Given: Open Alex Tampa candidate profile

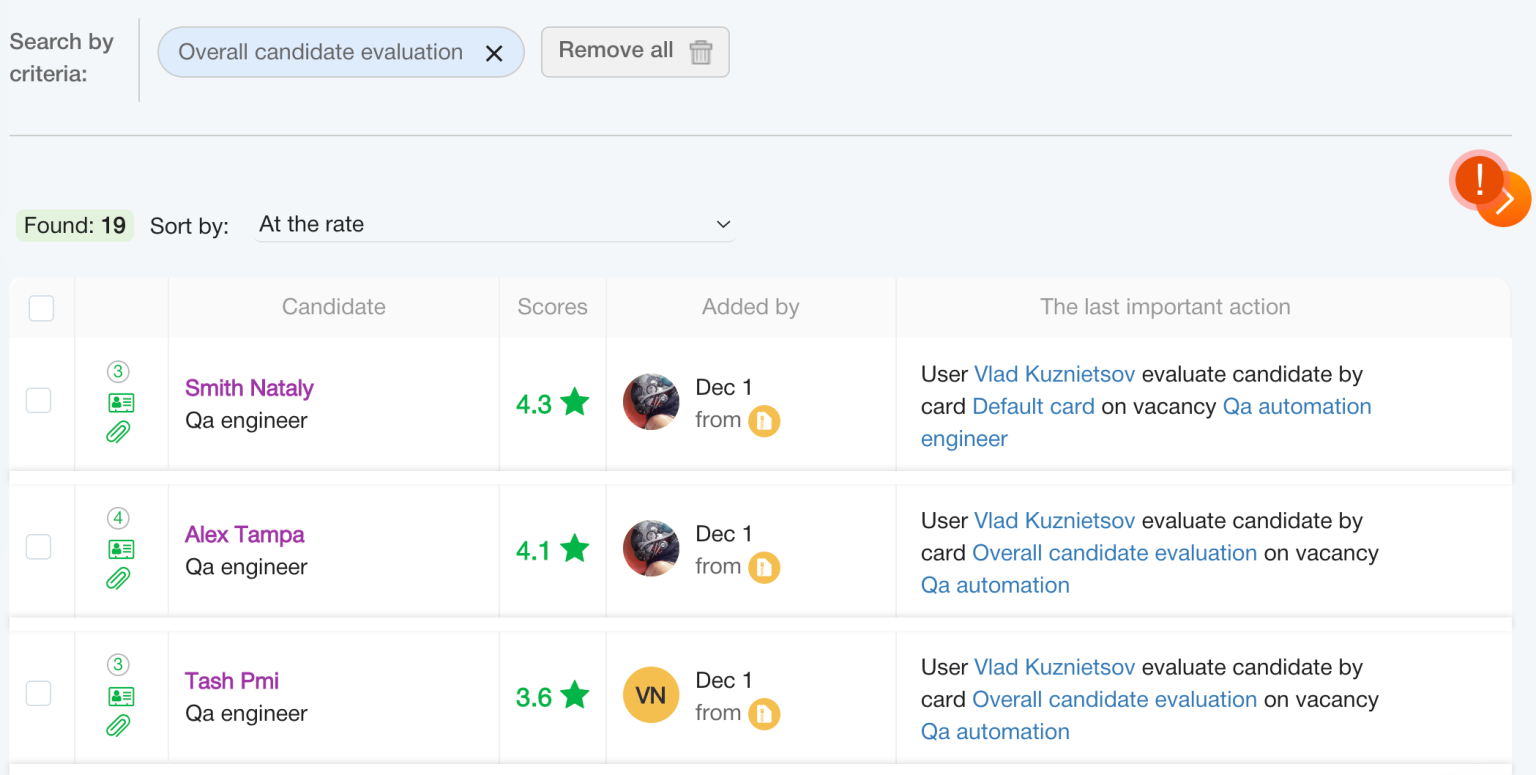Looking at the screenshot, I should point(245,534).
